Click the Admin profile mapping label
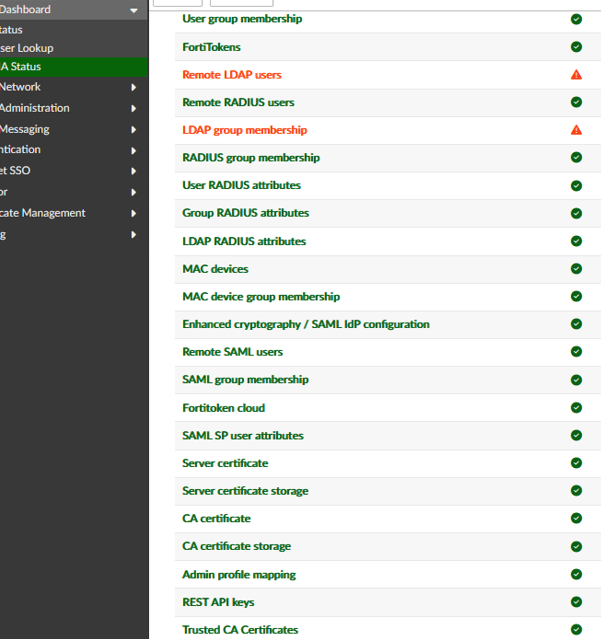 pyautogui.click(x=239, y=575)
